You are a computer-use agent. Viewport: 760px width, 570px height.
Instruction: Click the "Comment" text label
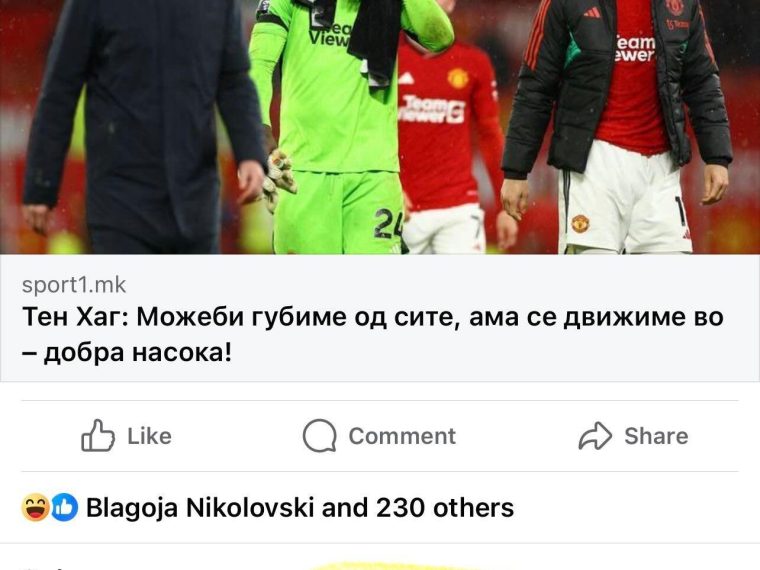[x=402, y=436]
